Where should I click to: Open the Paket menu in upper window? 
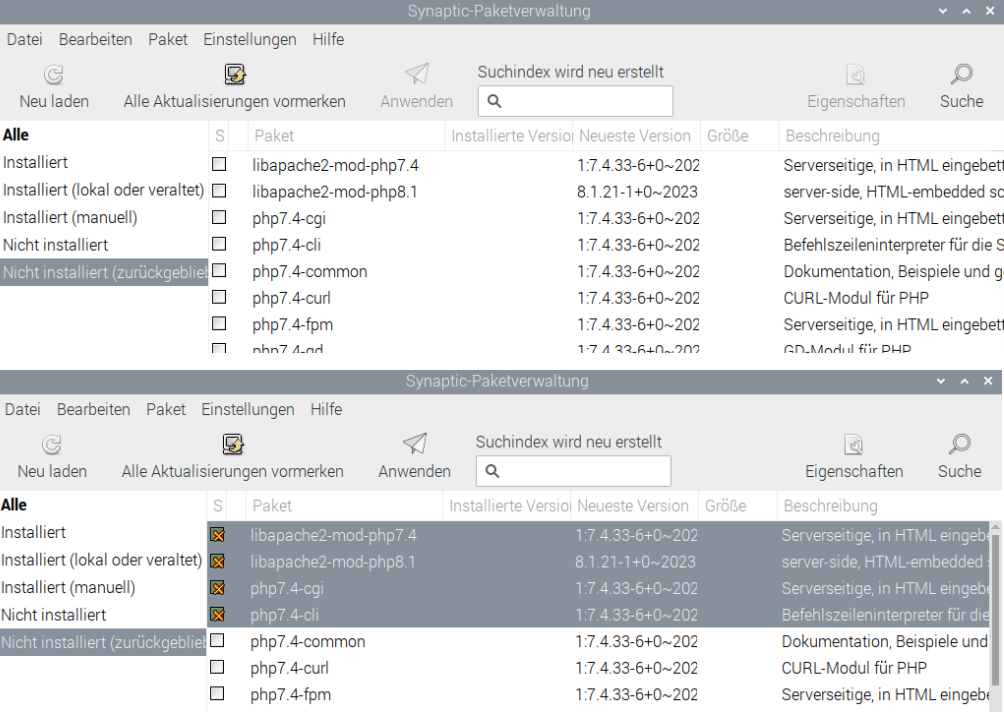(x=168, y=39)
